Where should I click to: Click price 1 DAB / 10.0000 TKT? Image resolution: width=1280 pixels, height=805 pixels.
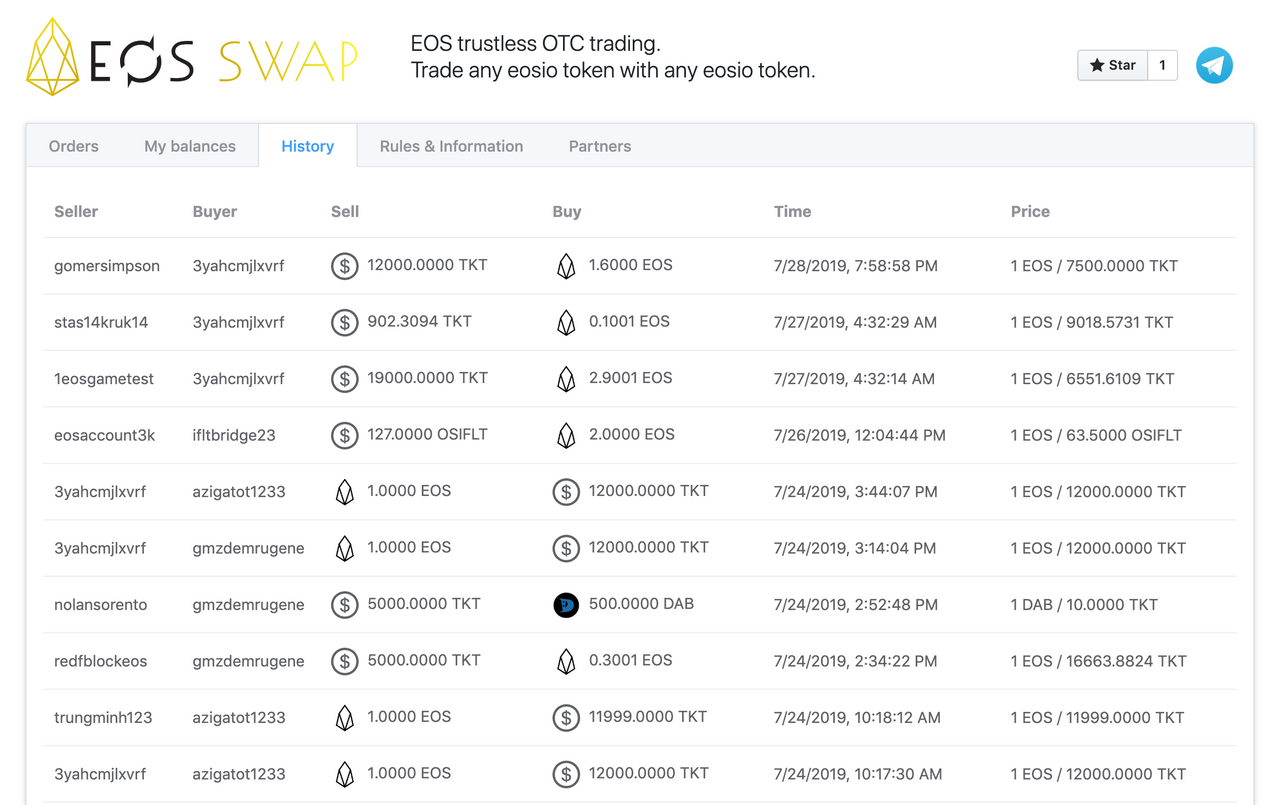[x=1084, y=605]
